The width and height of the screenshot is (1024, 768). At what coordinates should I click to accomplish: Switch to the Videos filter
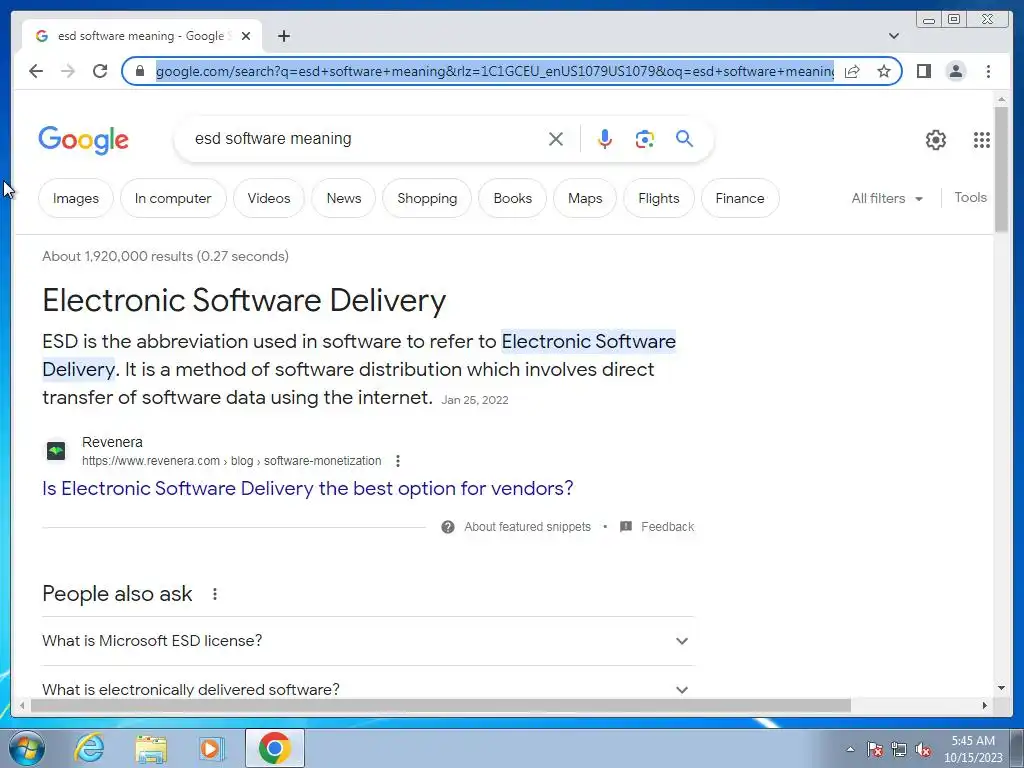click(x=269, y=198)
